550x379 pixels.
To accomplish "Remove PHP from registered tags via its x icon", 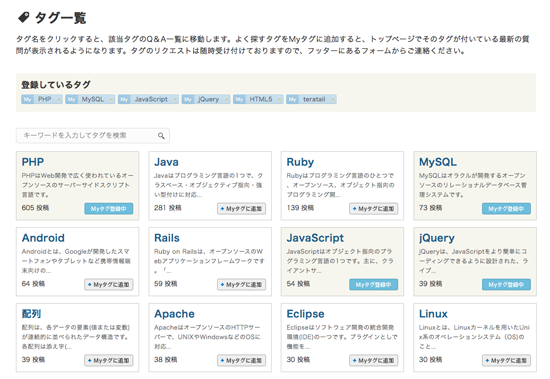I will click(x=59, y=100).
